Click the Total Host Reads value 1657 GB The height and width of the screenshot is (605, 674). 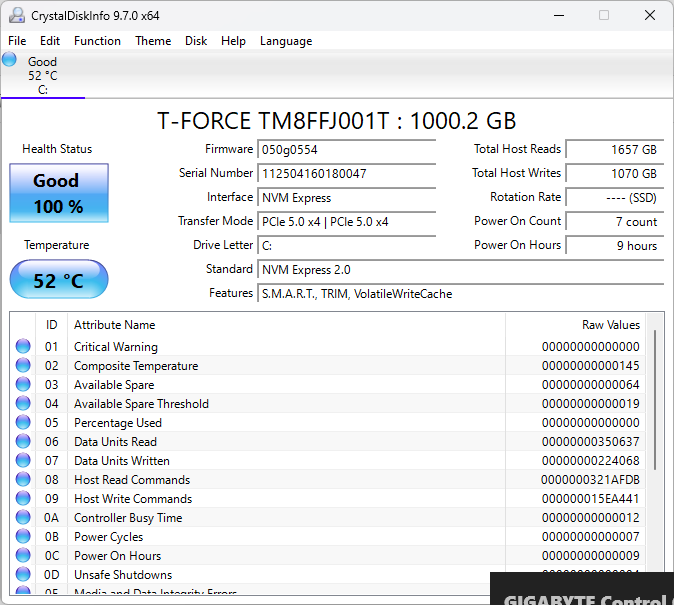coord(615,150)
